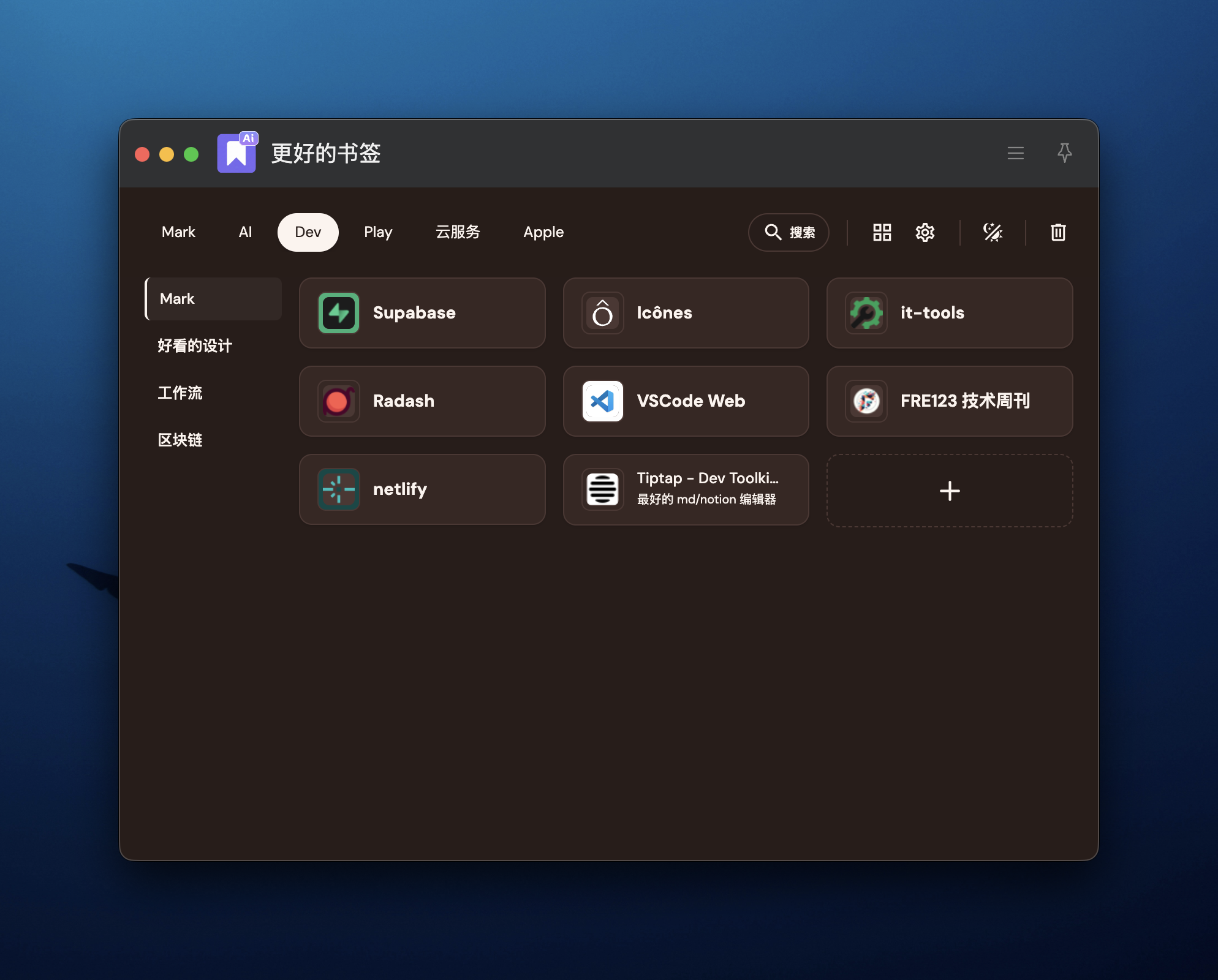Open 区块链 sidebar category
The image size is (1218, 980).
point(180,440)
